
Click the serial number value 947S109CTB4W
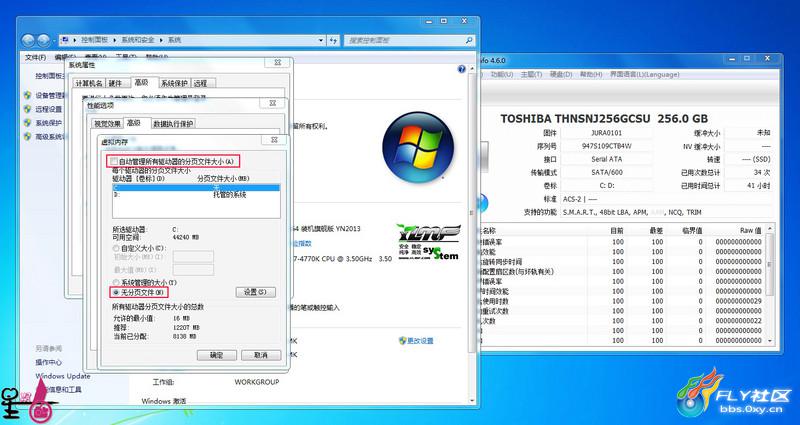pyautogui.click(x=607, y=146)
